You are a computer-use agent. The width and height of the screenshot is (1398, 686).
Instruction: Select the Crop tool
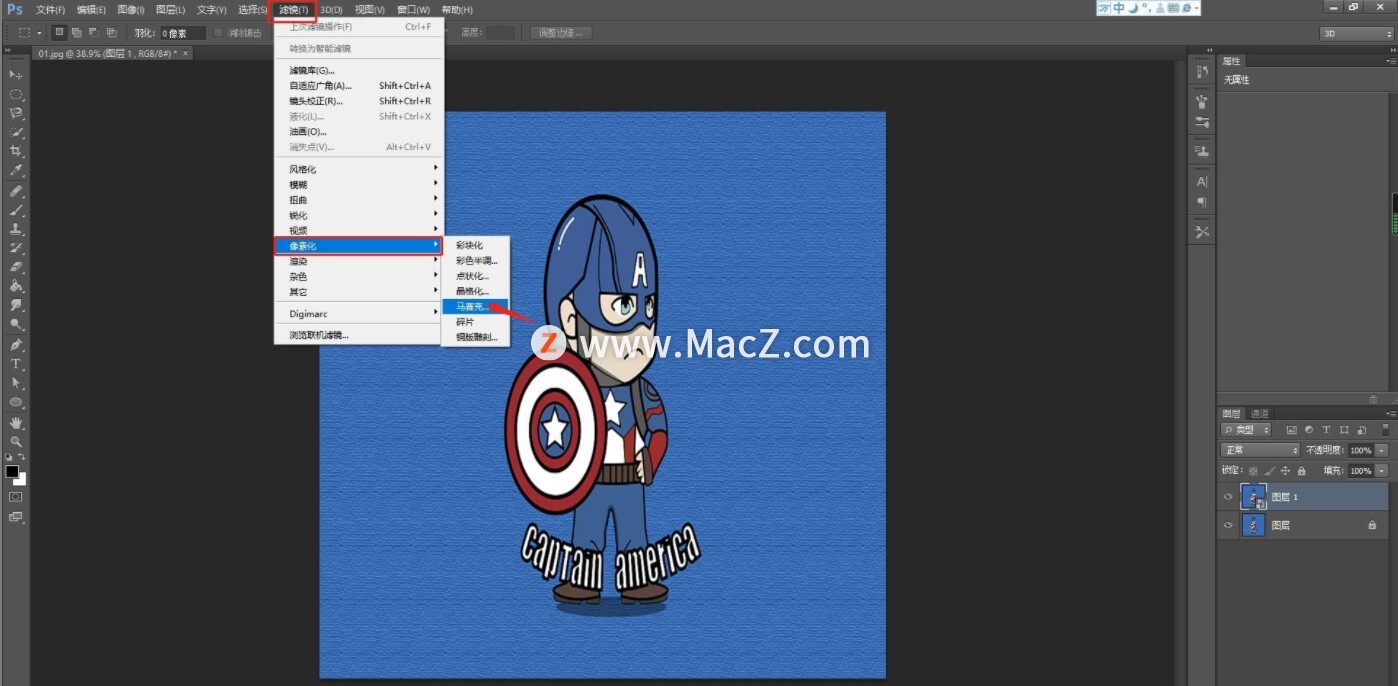click(x=16, y=151)
